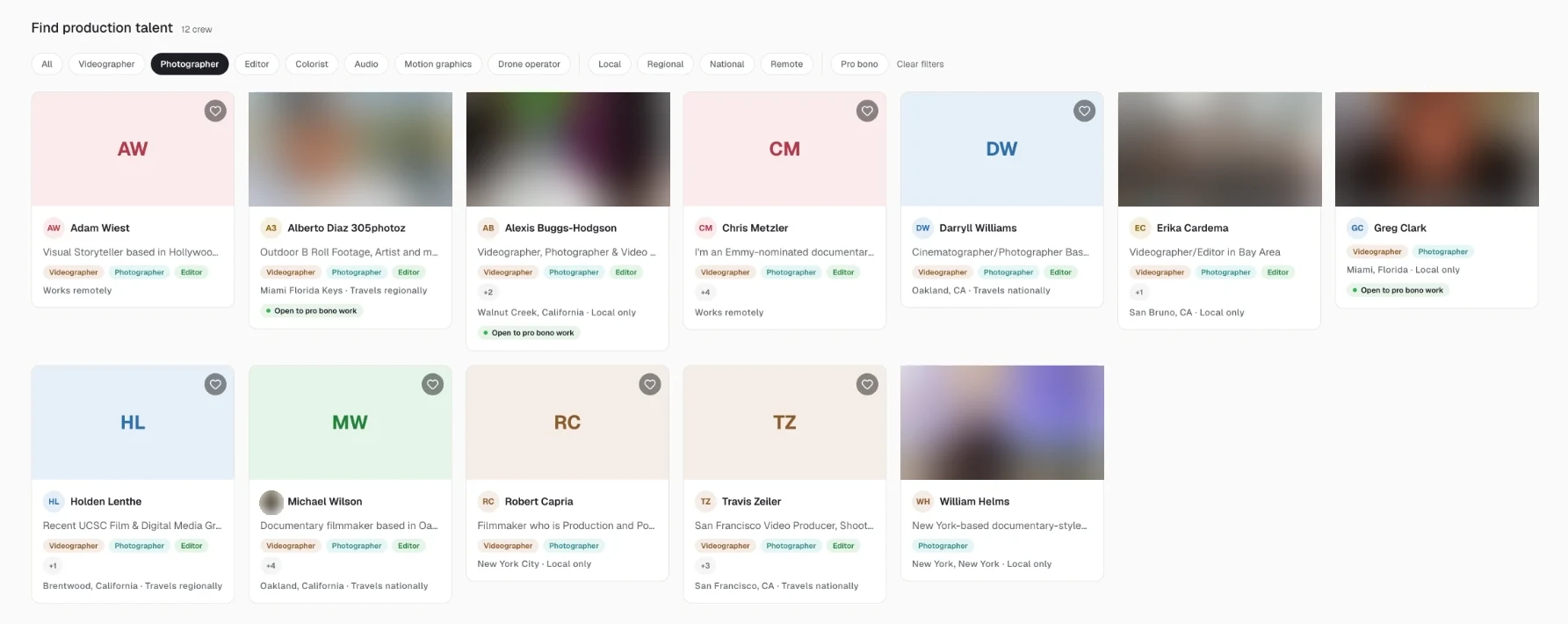Expand +4 more roles on Chris Metzler
This screenshot has height=624, width=1568.
705,293
